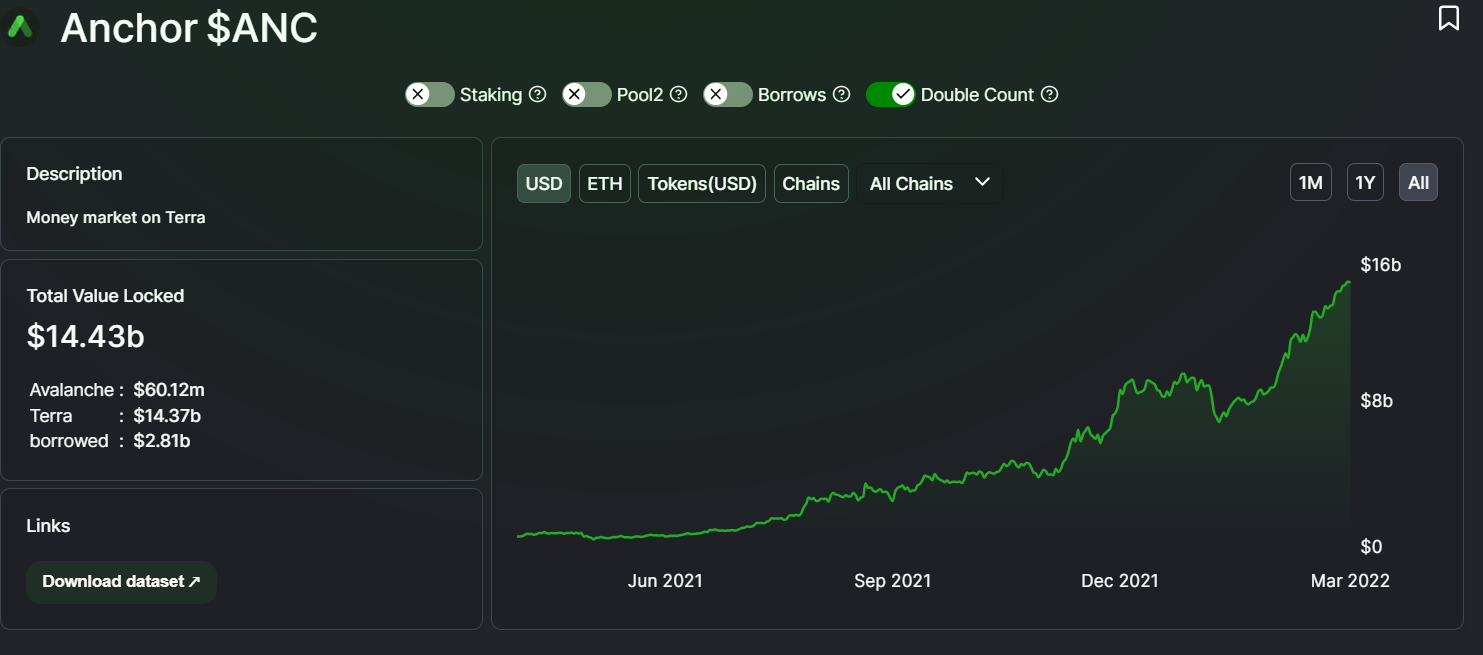This screenshot has height=655, width=1483.
Task: Set chart range to All
Action: tap(1418, 182)
